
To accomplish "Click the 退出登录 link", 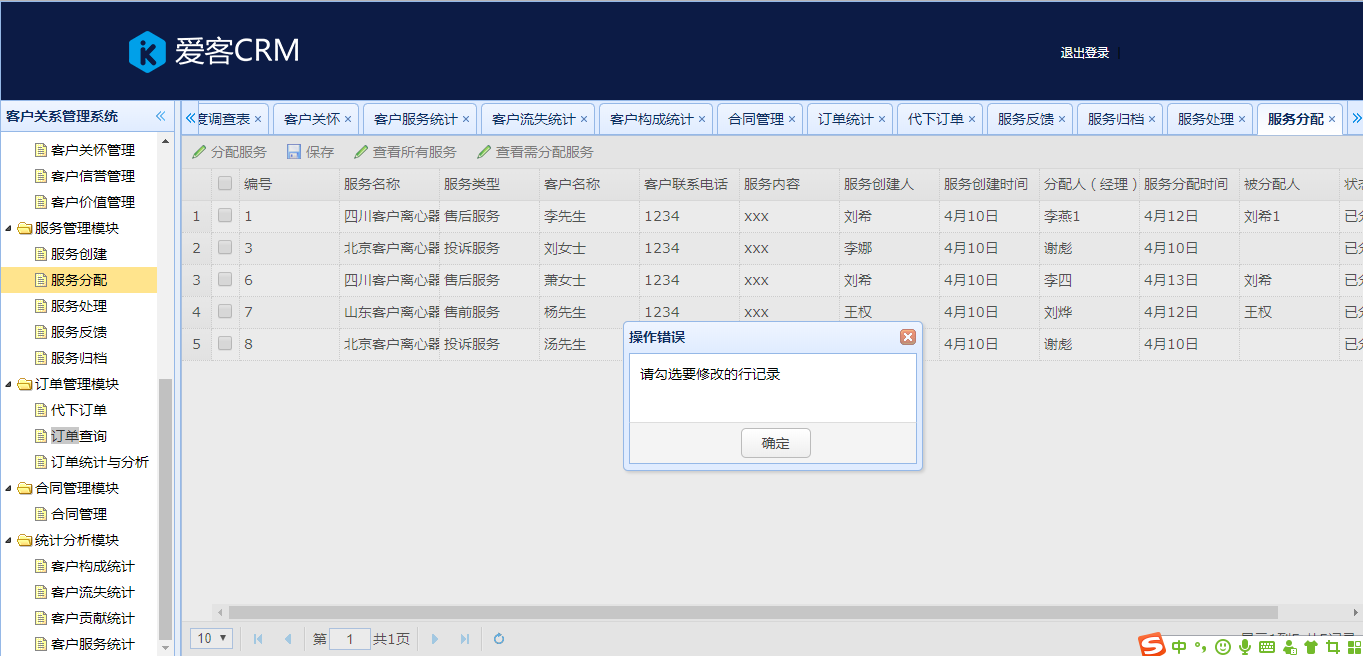I will [x=1085, y=53].
